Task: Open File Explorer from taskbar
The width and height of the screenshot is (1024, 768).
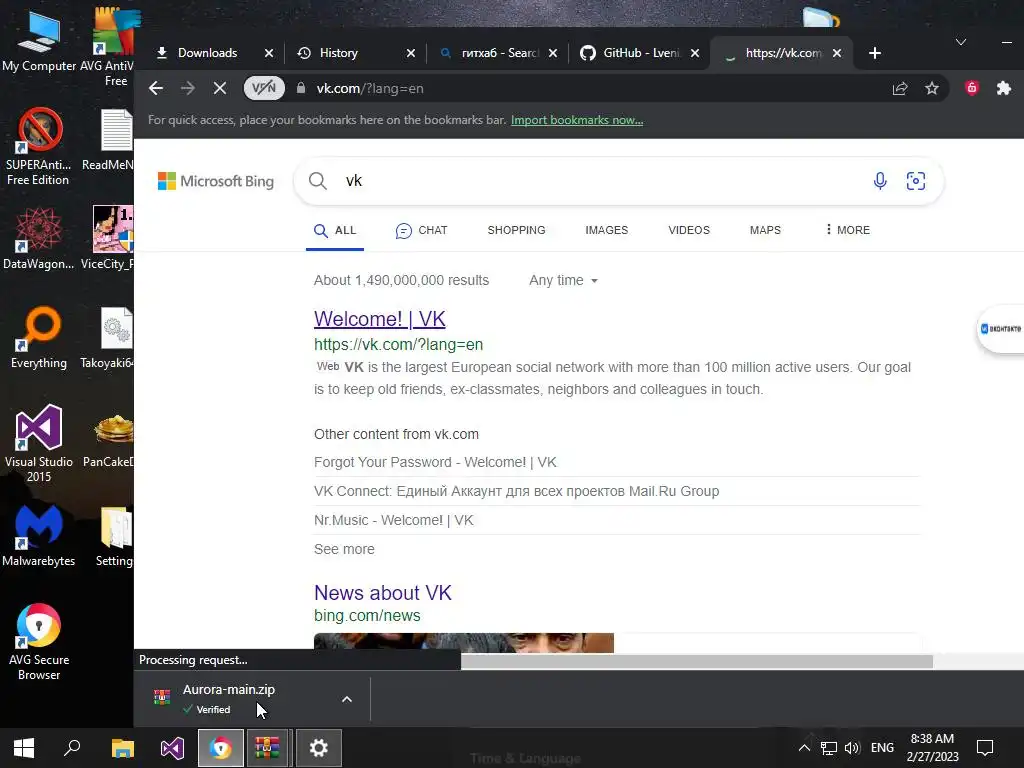Action: pos(122,748)
